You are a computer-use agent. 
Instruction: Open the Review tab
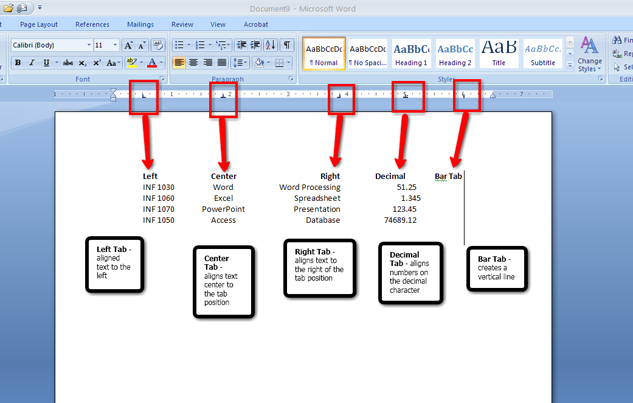tap(182, 24)
